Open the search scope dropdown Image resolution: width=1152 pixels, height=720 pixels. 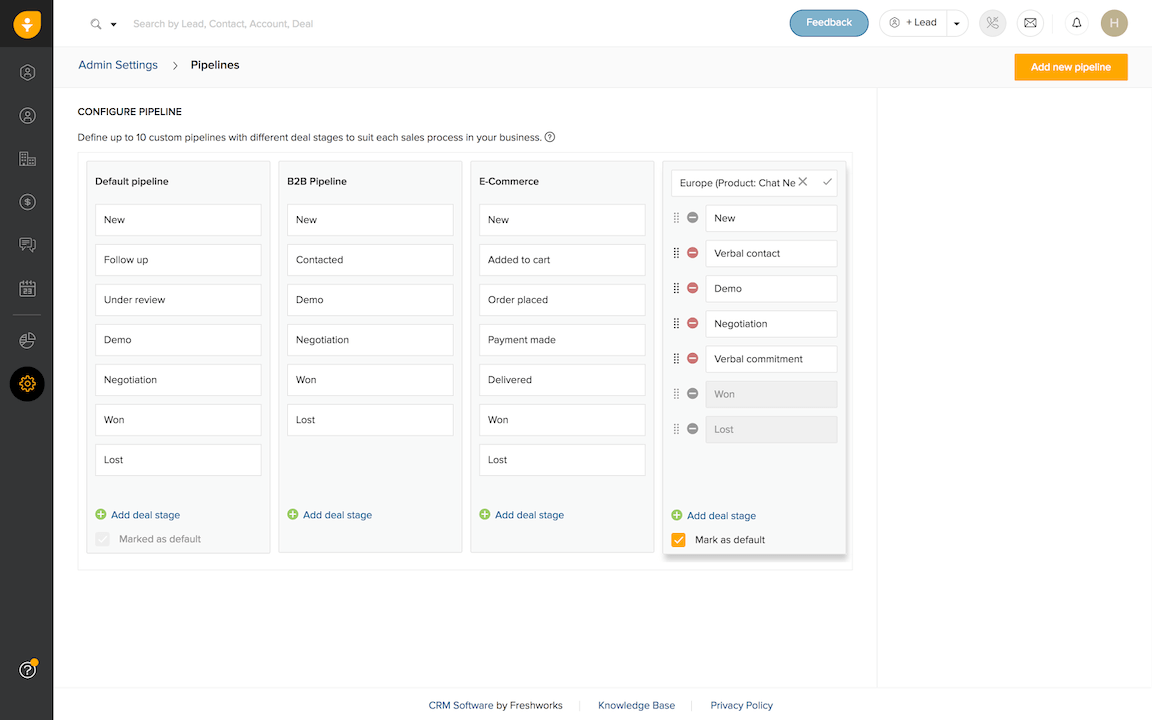pos(110,22)
